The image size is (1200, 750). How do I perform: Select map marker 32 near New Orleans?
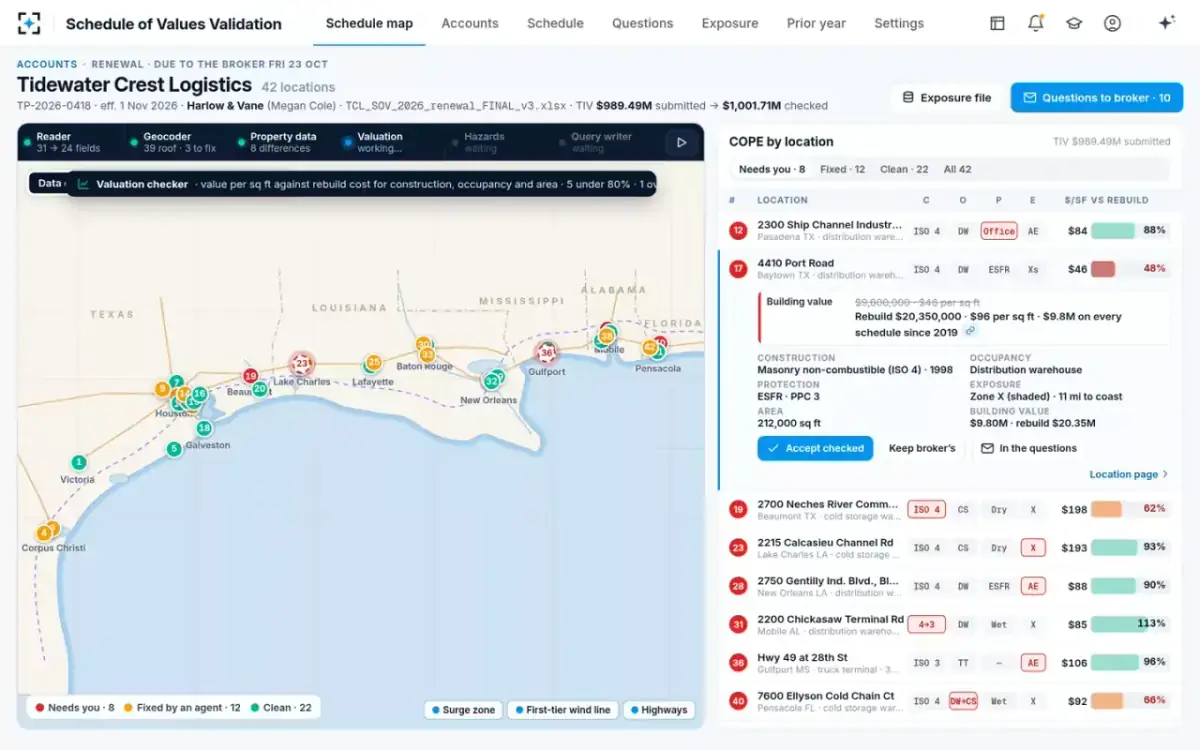point(491,381)
